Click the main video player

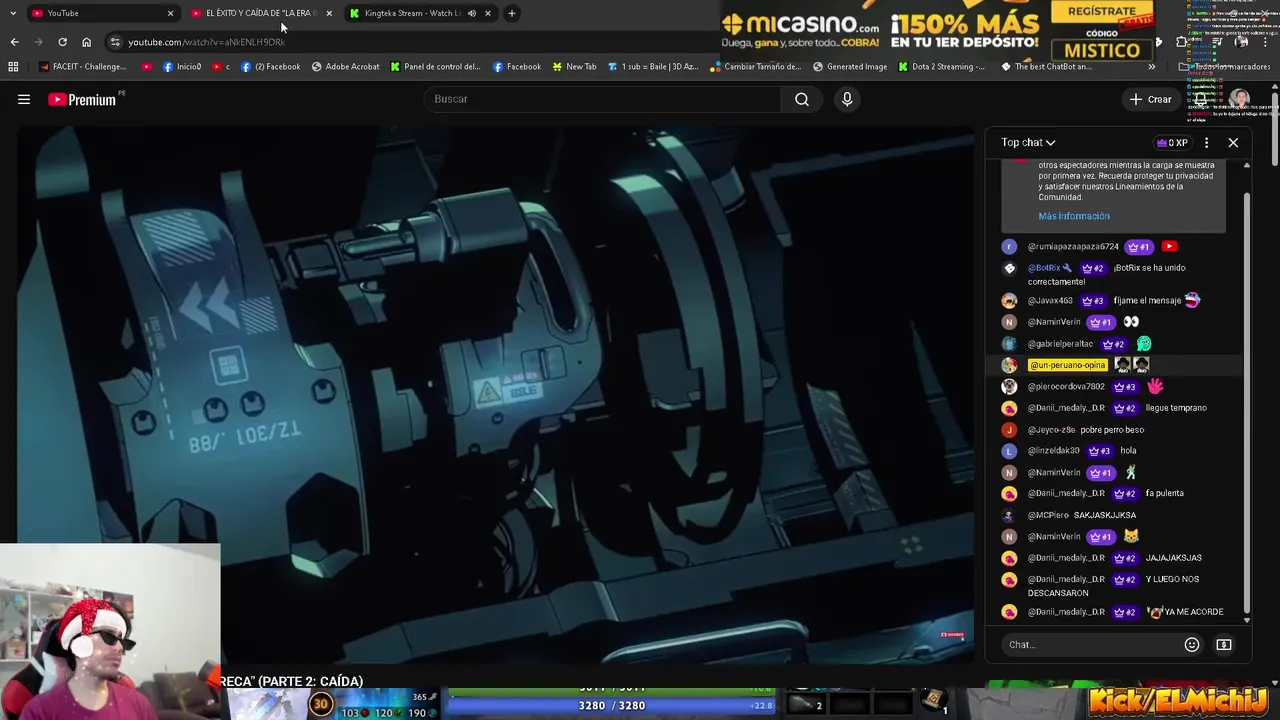(496, 395)
